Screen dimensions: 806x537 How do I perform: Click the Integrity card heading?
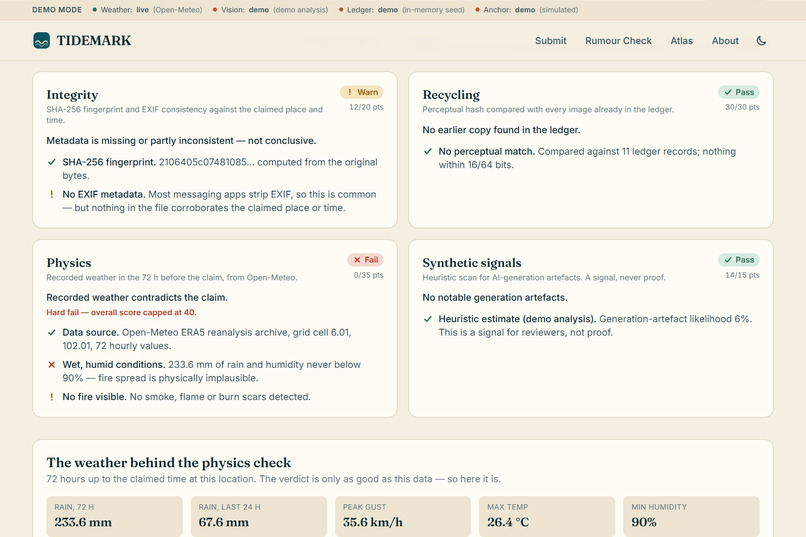point(72,95)
